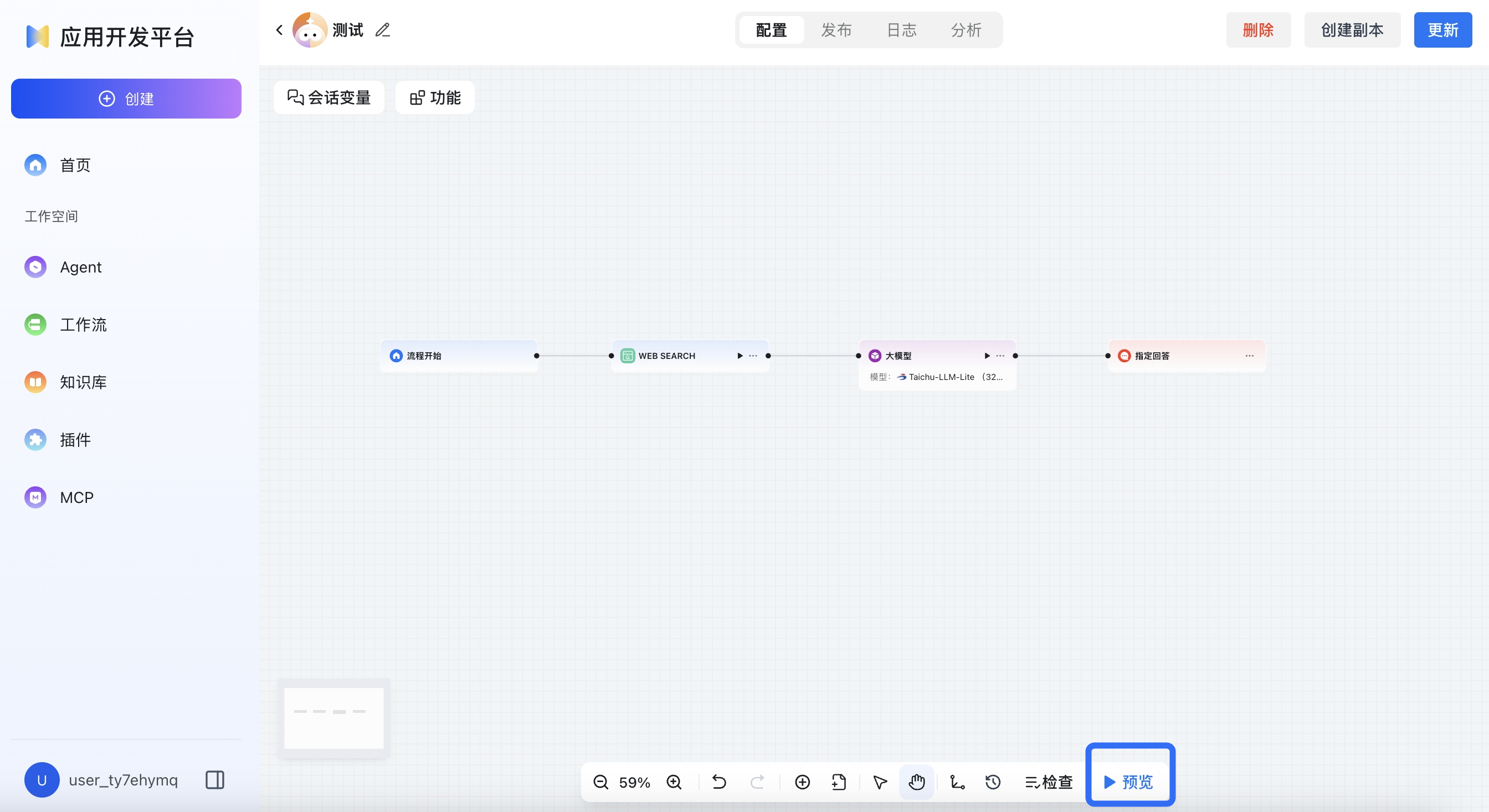The width and height of the screenshot is (1489, 812).
Task: Open the 会话变量 panel
Action: point(328,97)
